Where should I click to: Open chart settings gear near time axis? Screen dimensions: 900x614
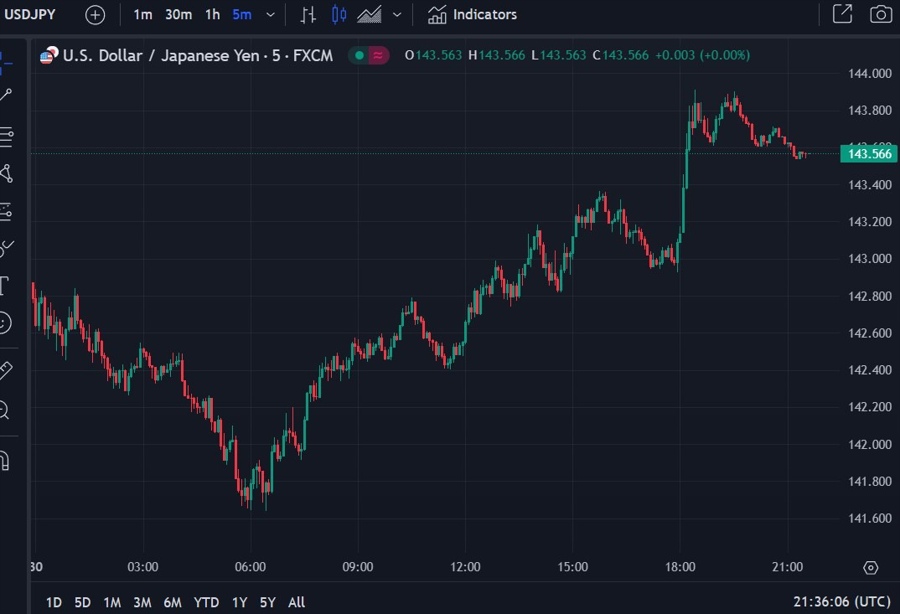point(870,568)
